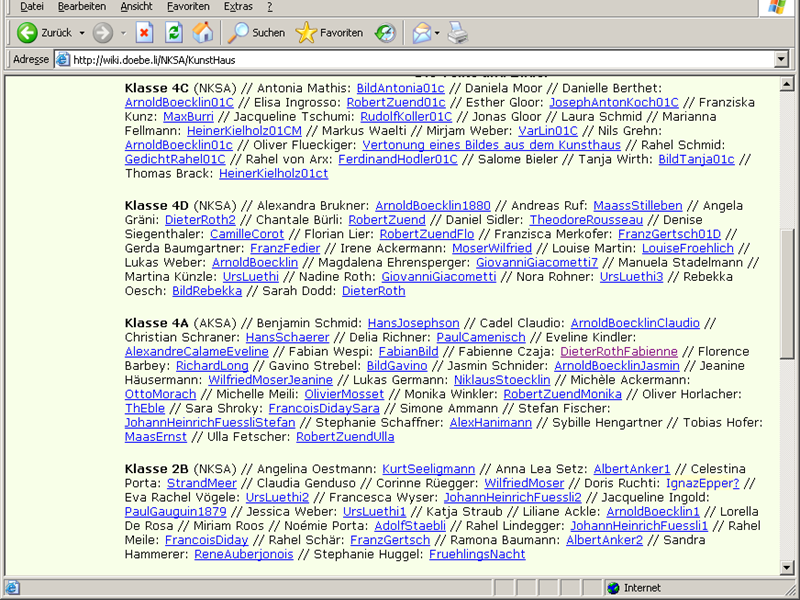Stop loading with the red X icon
The image size is (800, 600).
(x=144, y=33)
